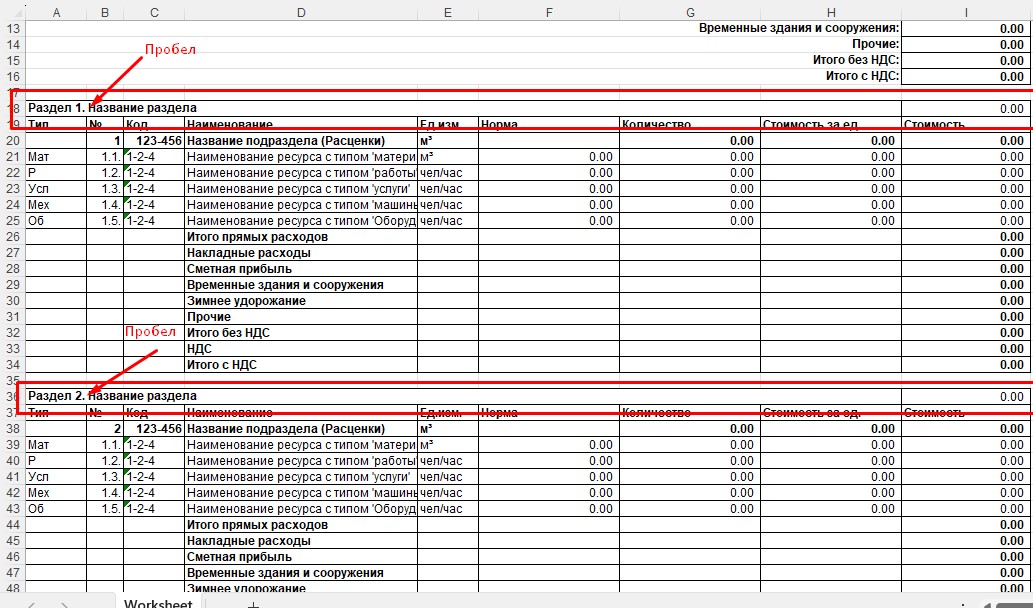Select 'Сметная прибыль' cell in row 28
Screen dimensions: 1033x608
pyautogui.click(x=239, y=269)
